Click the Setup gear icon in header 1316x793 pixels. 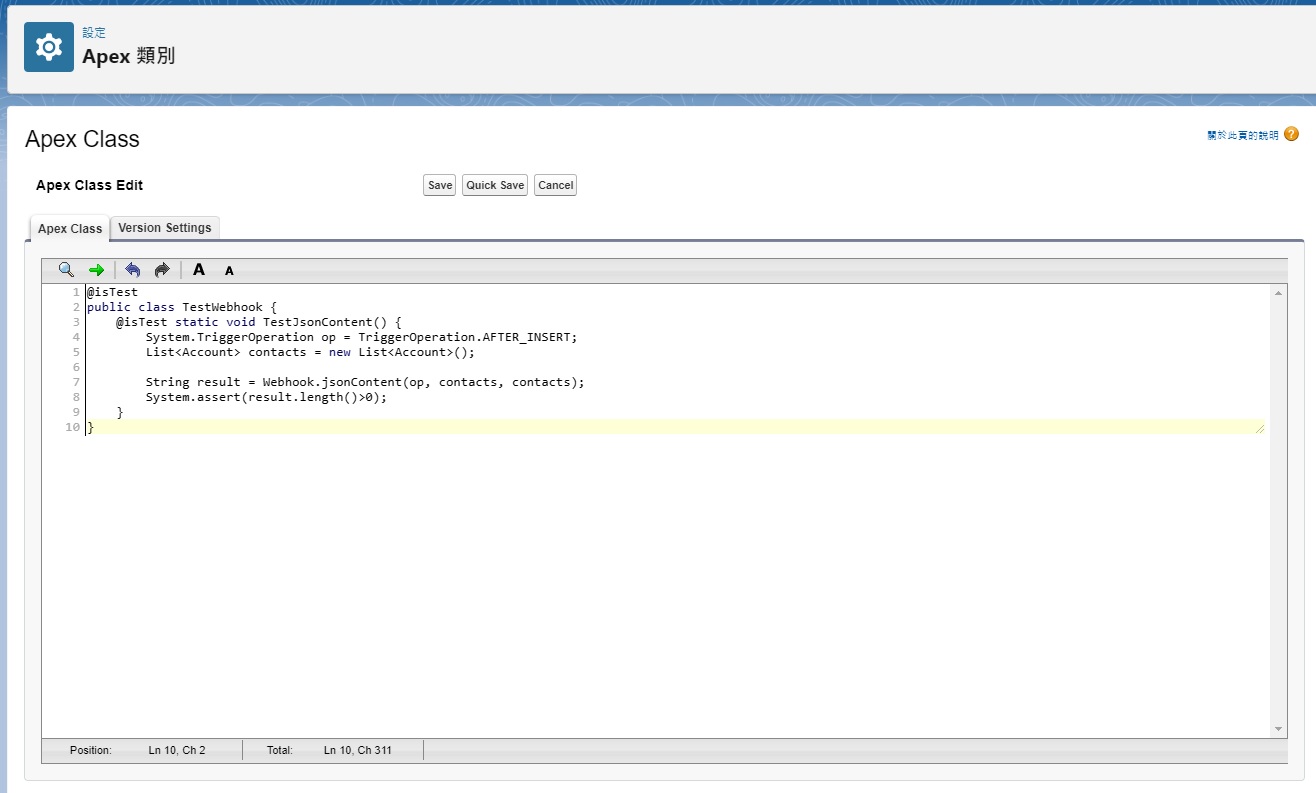(x=48, y=47)
